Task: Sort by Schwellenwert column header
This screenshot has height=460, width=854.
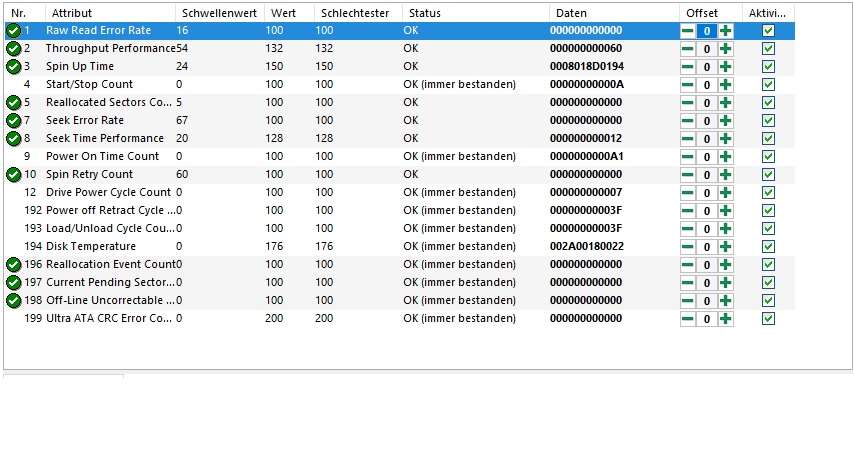Action: click(x=213, y=12)
